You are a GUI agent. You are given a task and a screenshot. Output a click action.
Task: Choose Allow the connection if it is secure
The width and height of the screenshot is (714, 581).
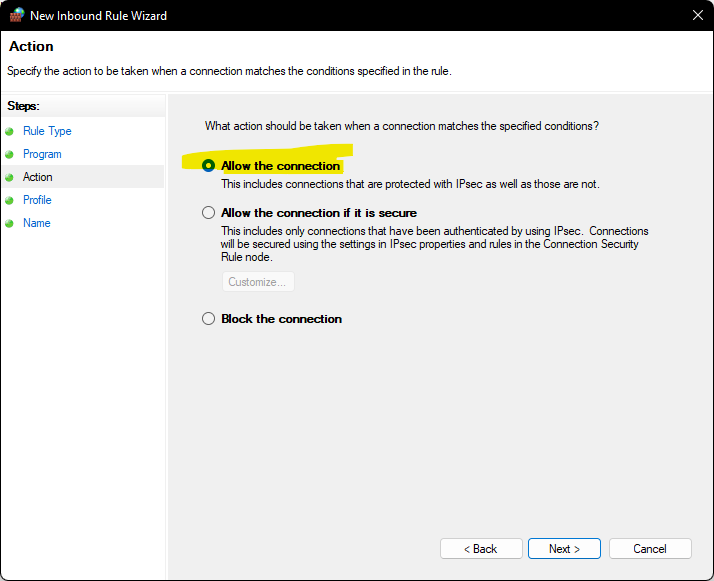click(x=209, y=213)
